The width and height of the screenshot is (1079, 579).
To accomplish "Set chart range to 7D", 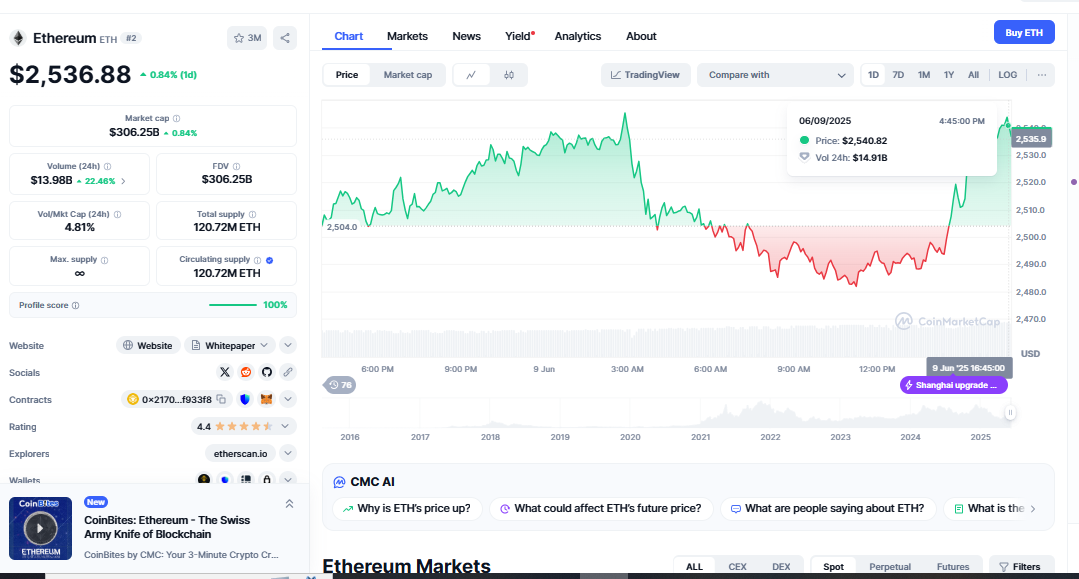I will pyautogui.click(x=898, y=75).
